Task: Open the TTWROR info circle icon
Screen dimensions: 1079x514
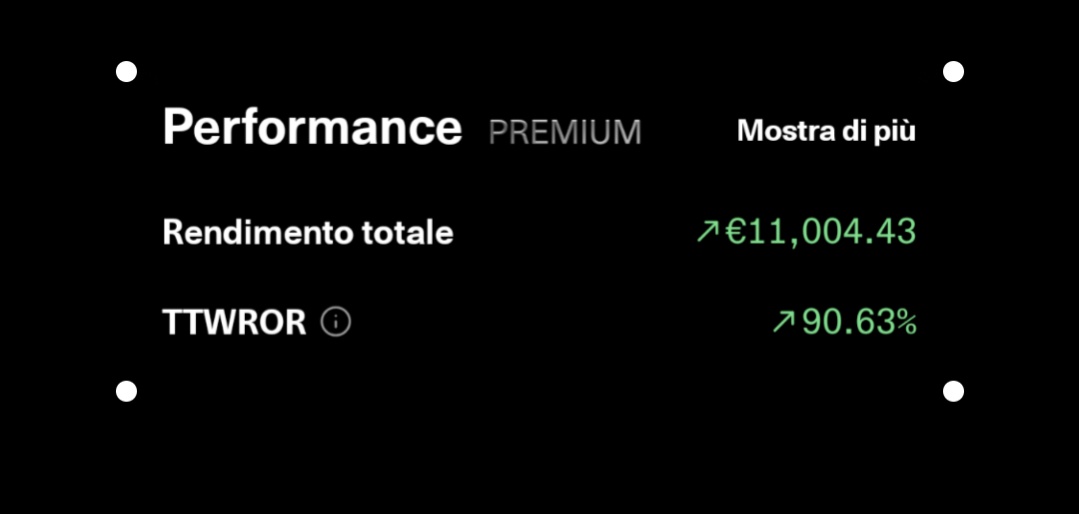Action: (x=336, y=321)
